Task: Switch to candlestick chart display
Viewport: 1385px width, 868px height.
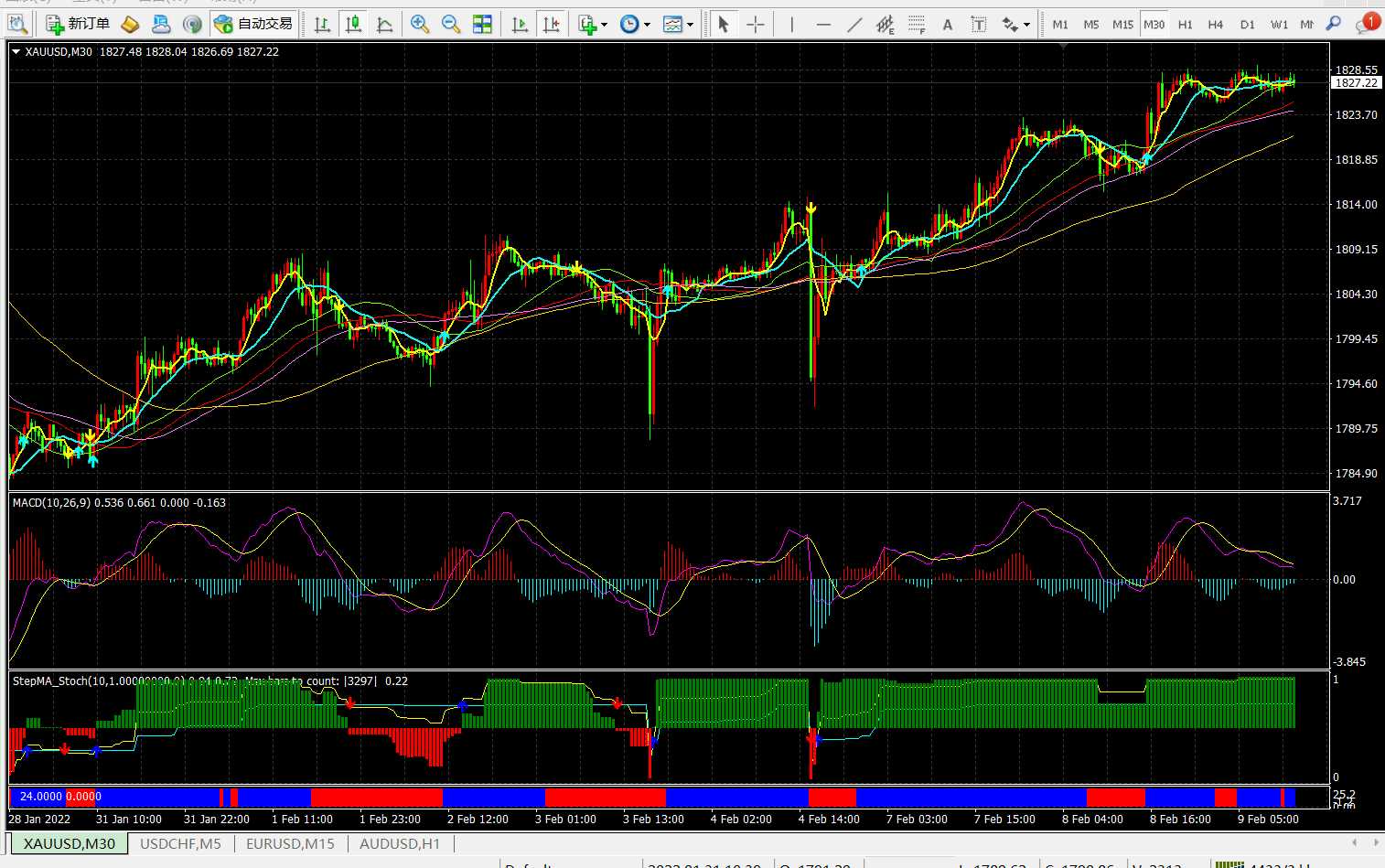Action: pos(353,25)
